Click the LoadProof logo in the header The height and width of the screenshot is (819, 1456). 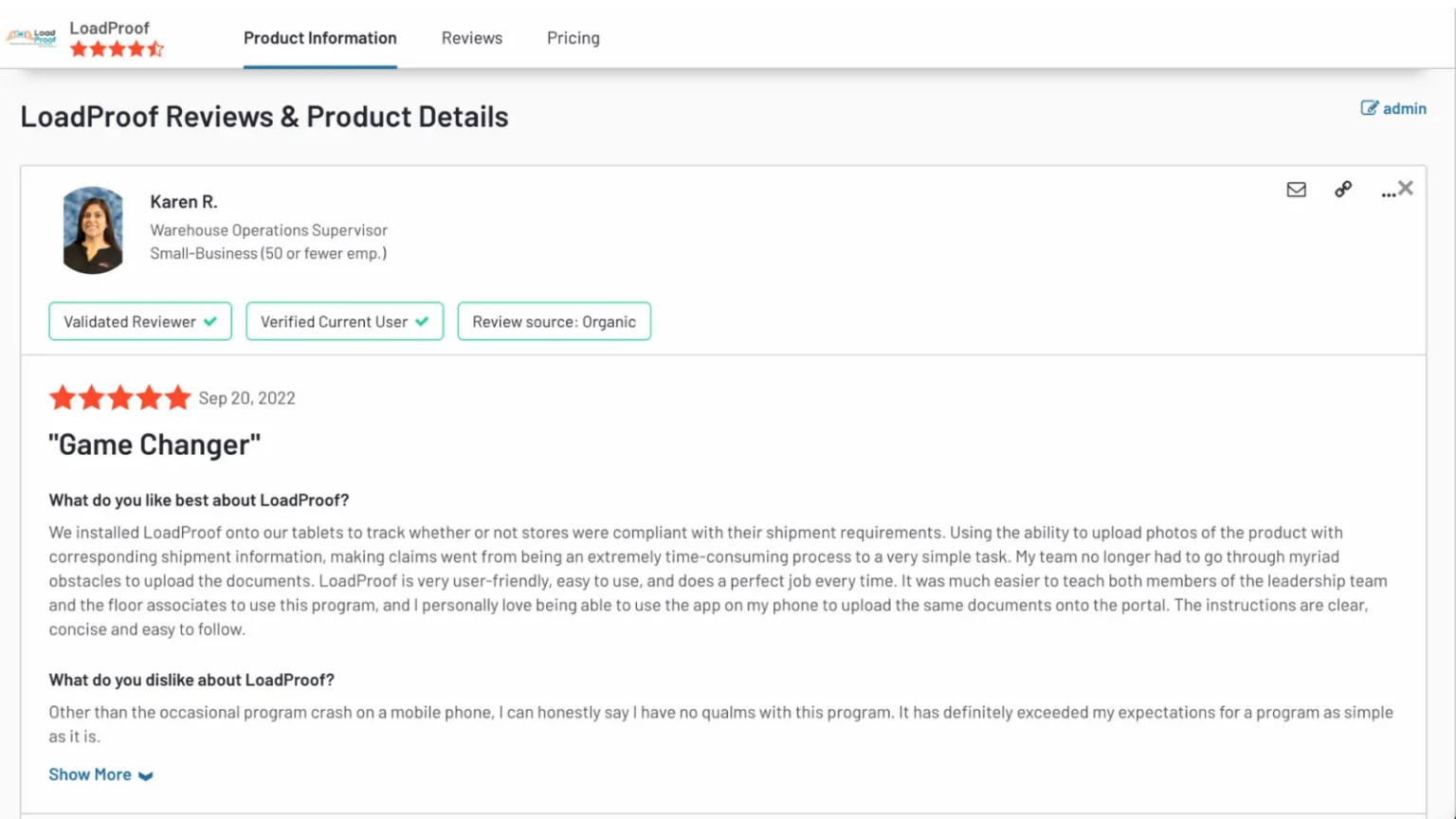point(31,37)
